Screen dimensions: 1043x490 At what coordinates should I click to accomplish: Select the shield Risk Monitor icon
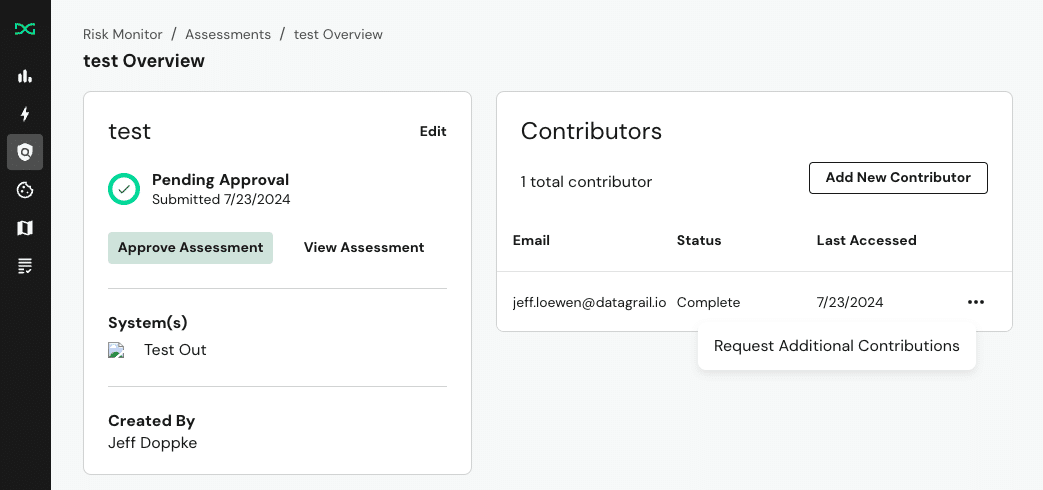pos(25,152)
